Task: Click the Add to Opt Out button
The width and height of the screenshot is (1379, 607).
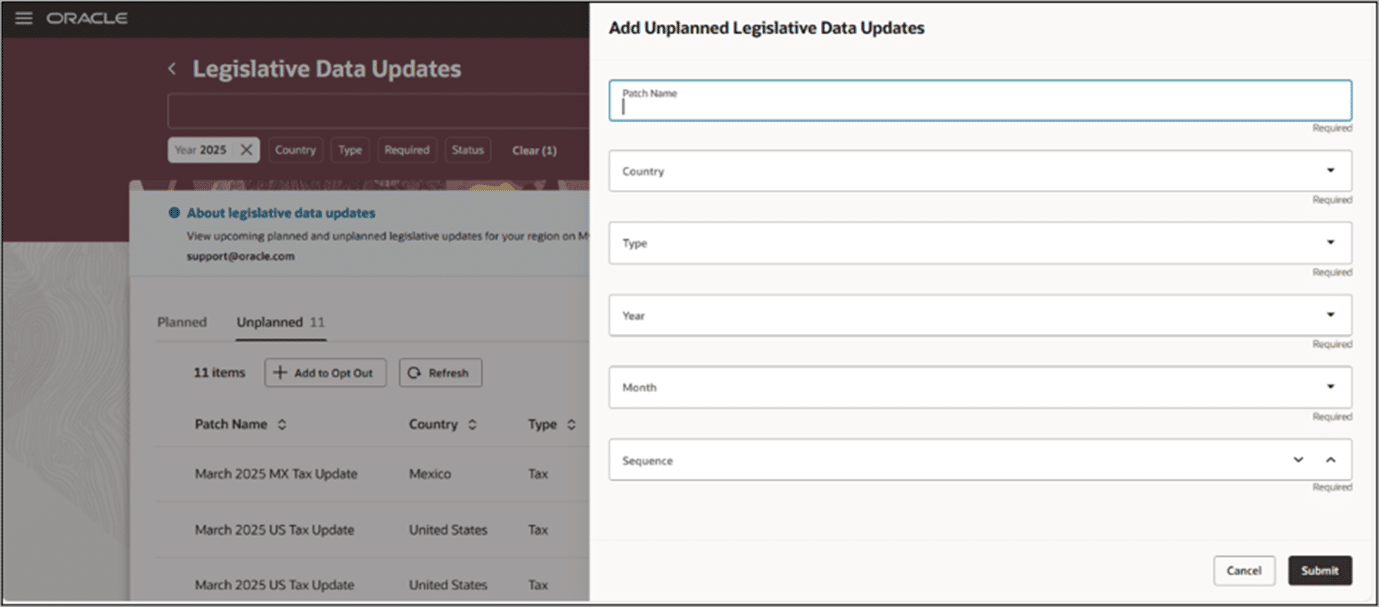Action: point(325,372)
